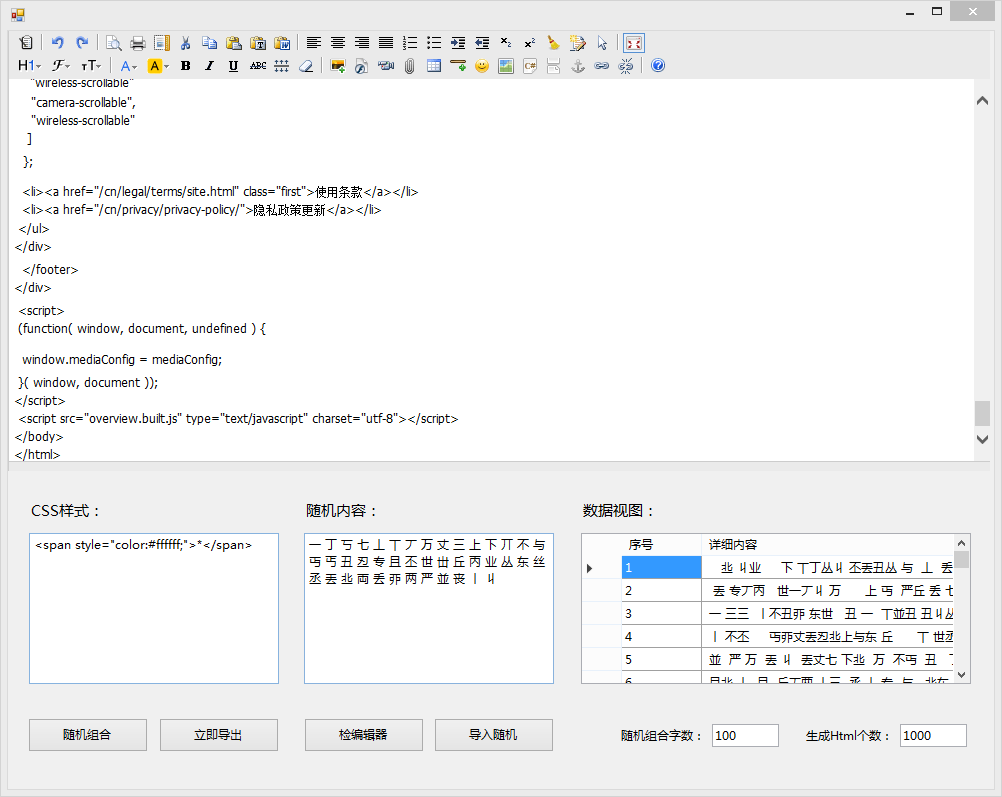Justify the text fully

(x=386, y=43)
